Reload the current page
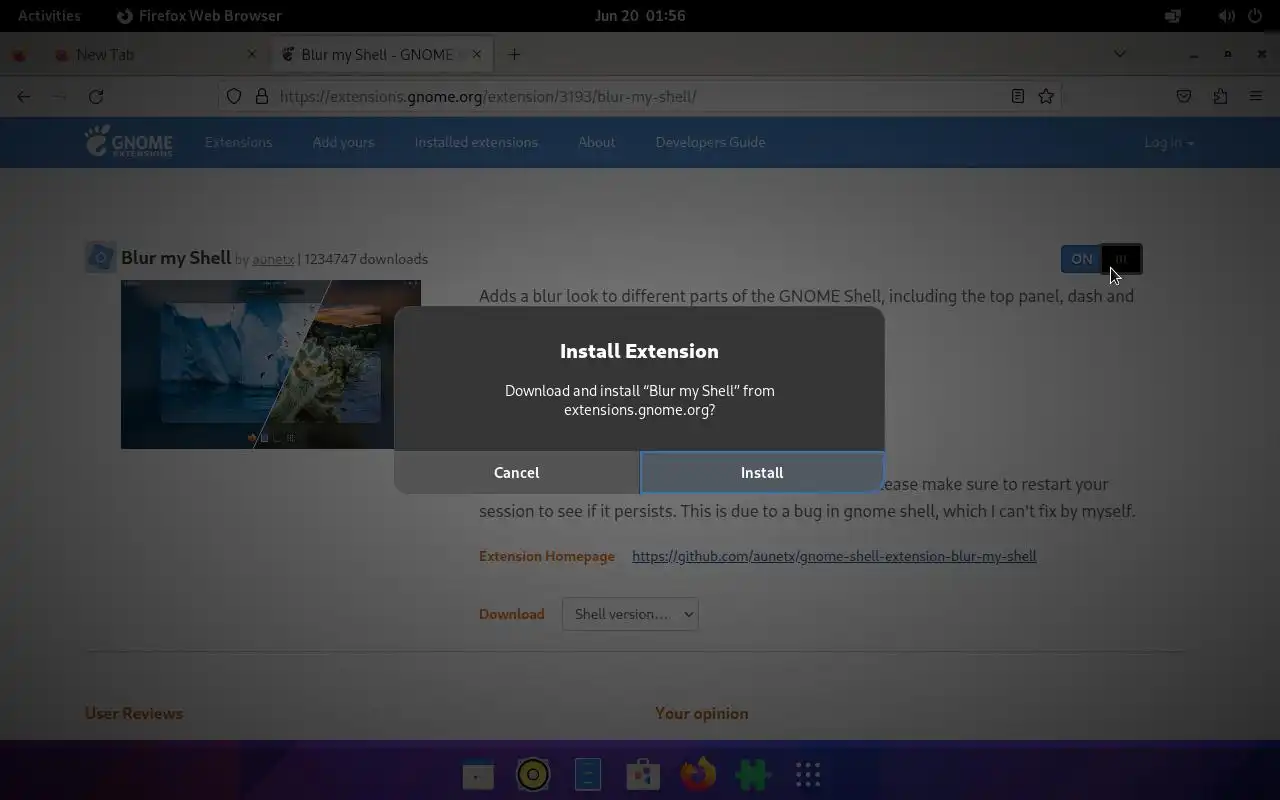Viewport: 1280px width, 800px height. (x=96, y=96)
